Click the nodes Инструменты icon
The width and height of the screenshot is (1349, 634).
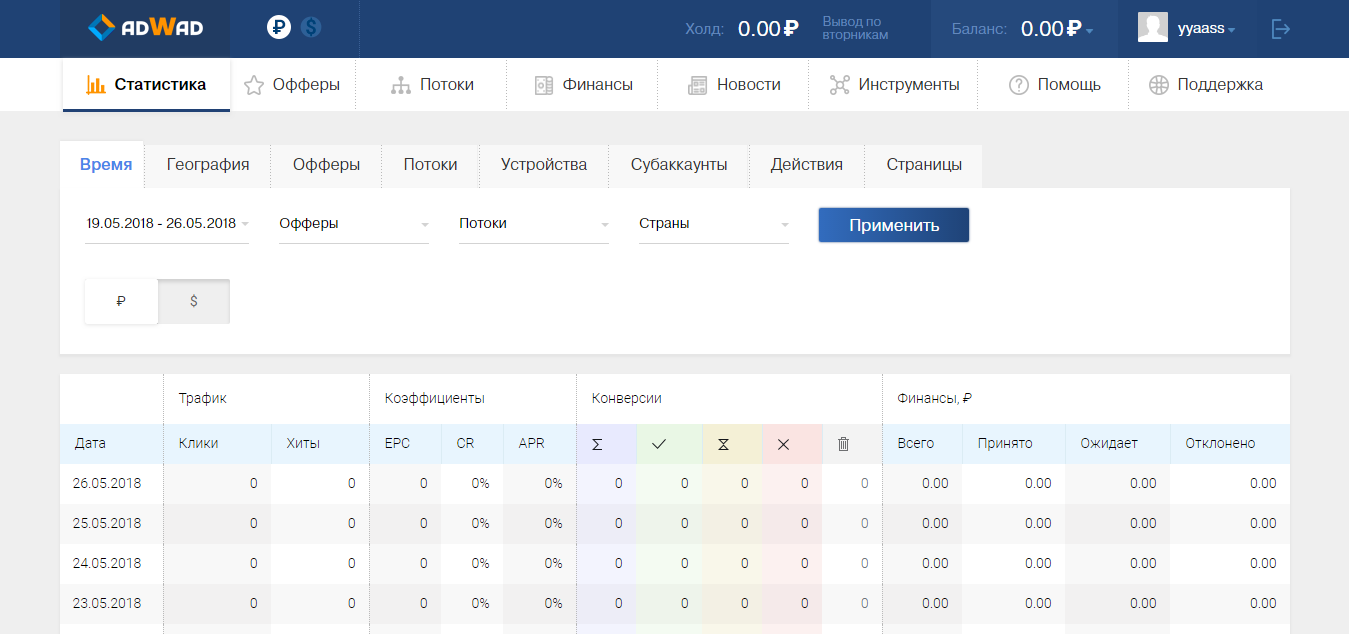pos(840,85)
